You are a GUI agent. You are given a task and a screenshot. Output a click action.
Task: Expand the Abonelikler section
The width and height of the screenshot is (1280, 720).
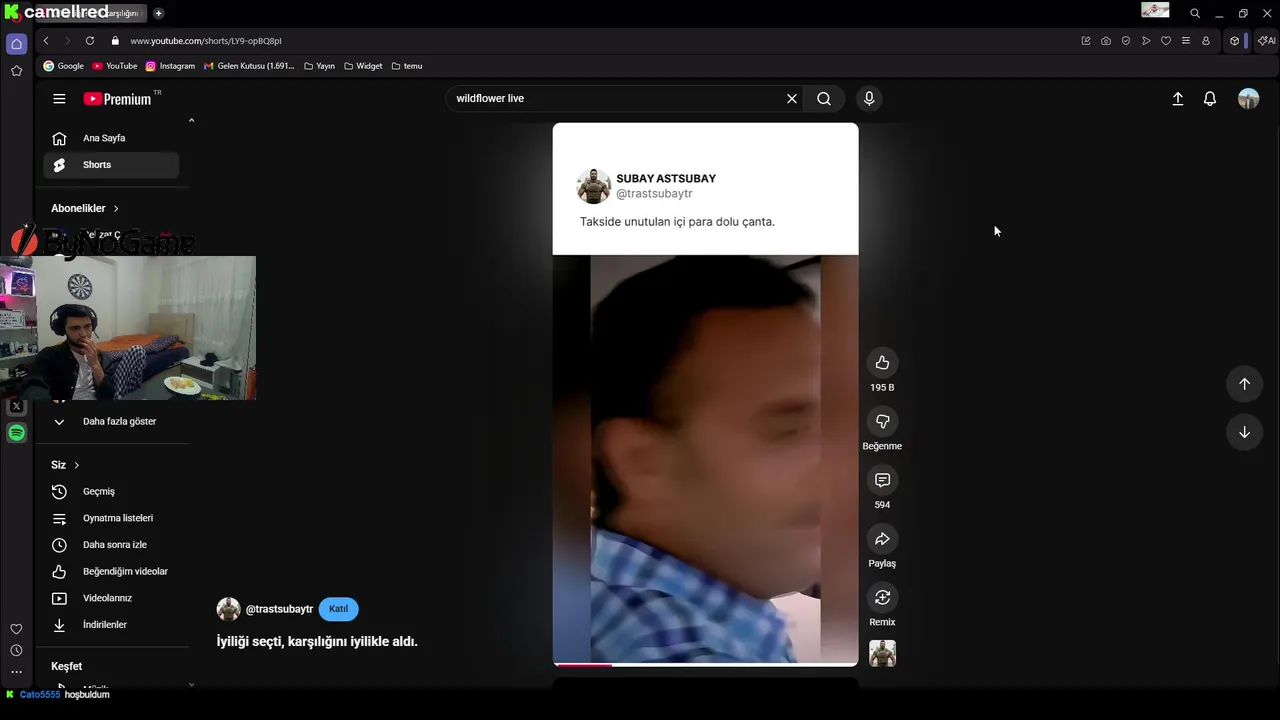pyautogui.click(x=85, y=208)
